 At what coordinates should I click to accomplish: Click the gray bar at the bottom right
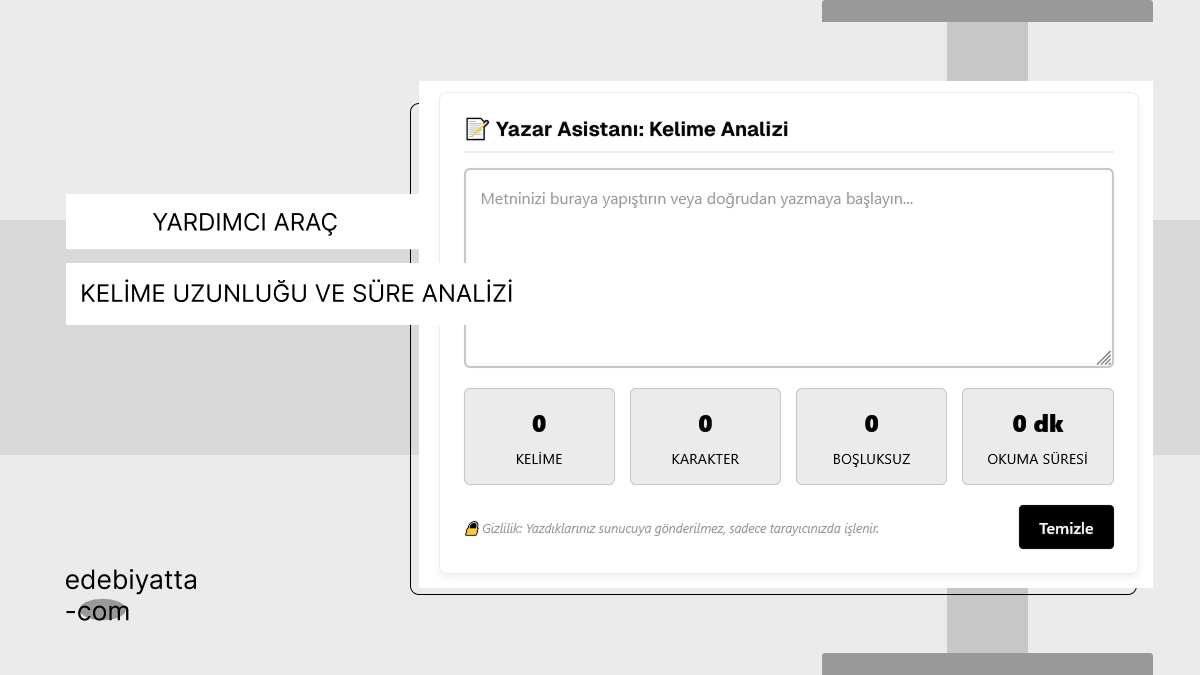pos(987,662)
